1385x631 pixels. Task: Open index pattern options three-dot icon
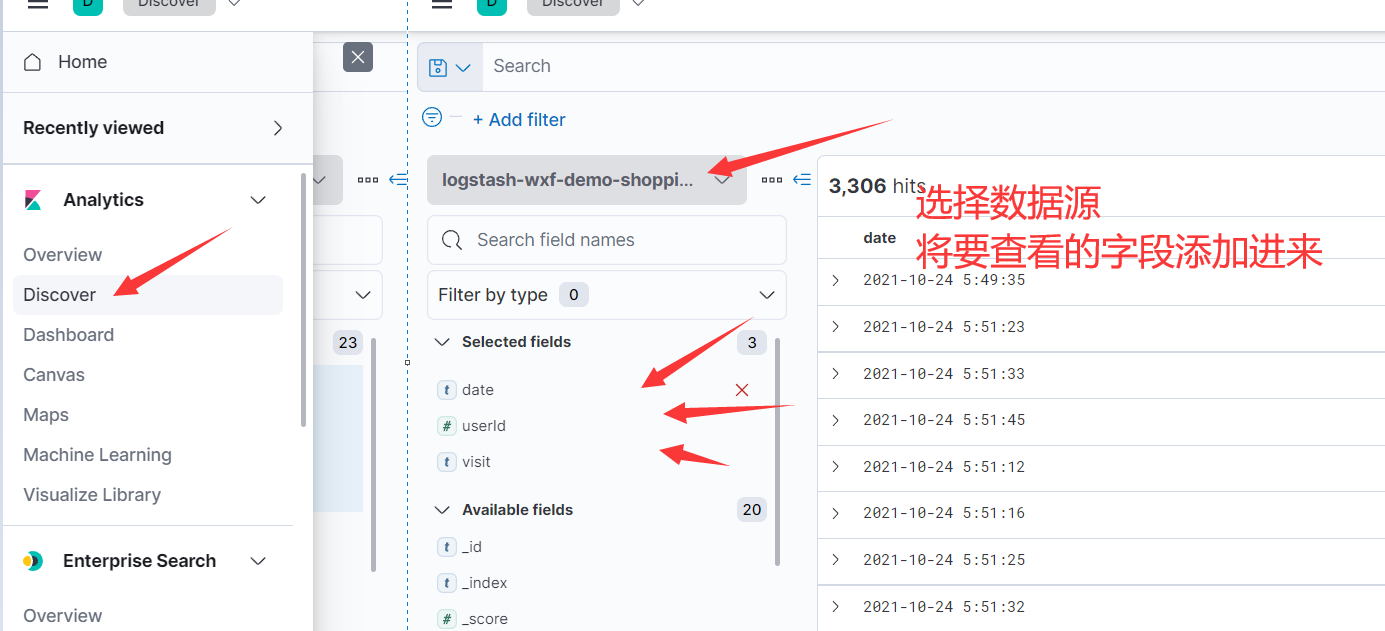pyautogui.click(x=772, y=180)
